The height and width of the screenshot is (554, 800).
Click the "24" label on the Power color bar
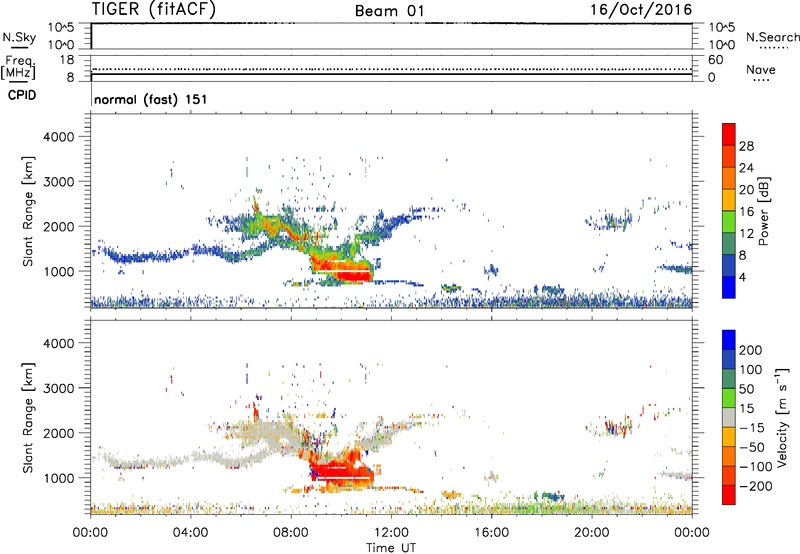tap(746, 168)
